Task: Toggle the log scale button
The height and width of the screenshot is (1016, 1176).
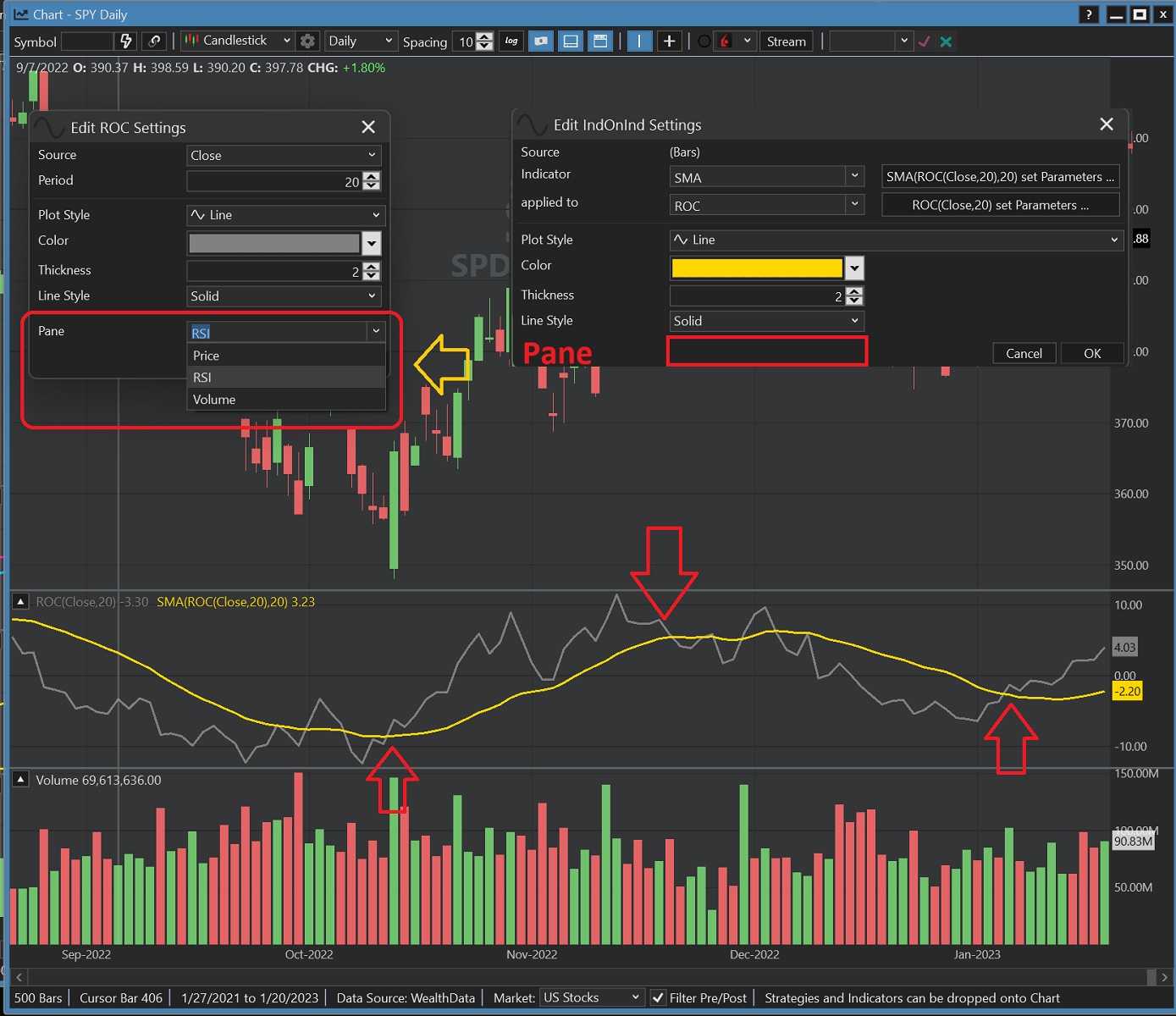Action: click(511, 41)
